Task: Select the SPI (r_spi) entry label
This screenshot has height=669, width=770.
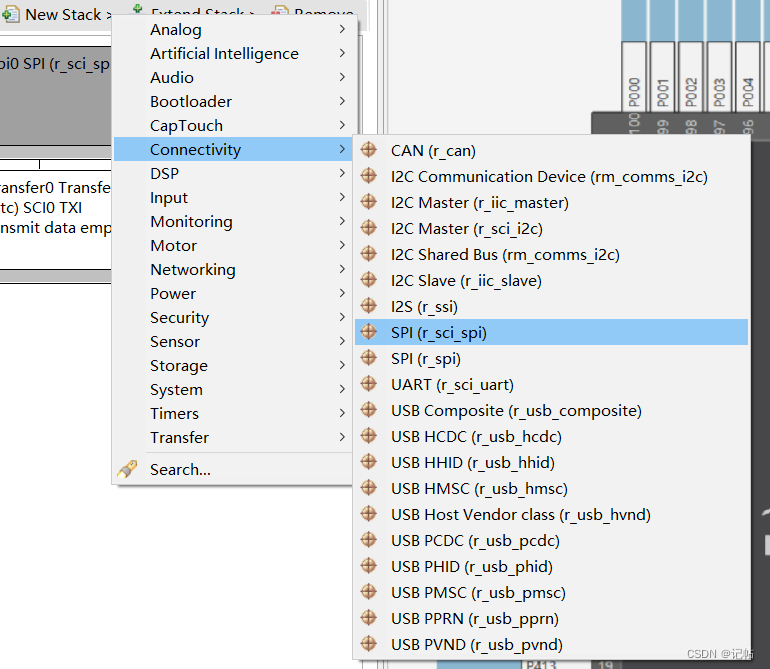Action: (x=426, y=359)
